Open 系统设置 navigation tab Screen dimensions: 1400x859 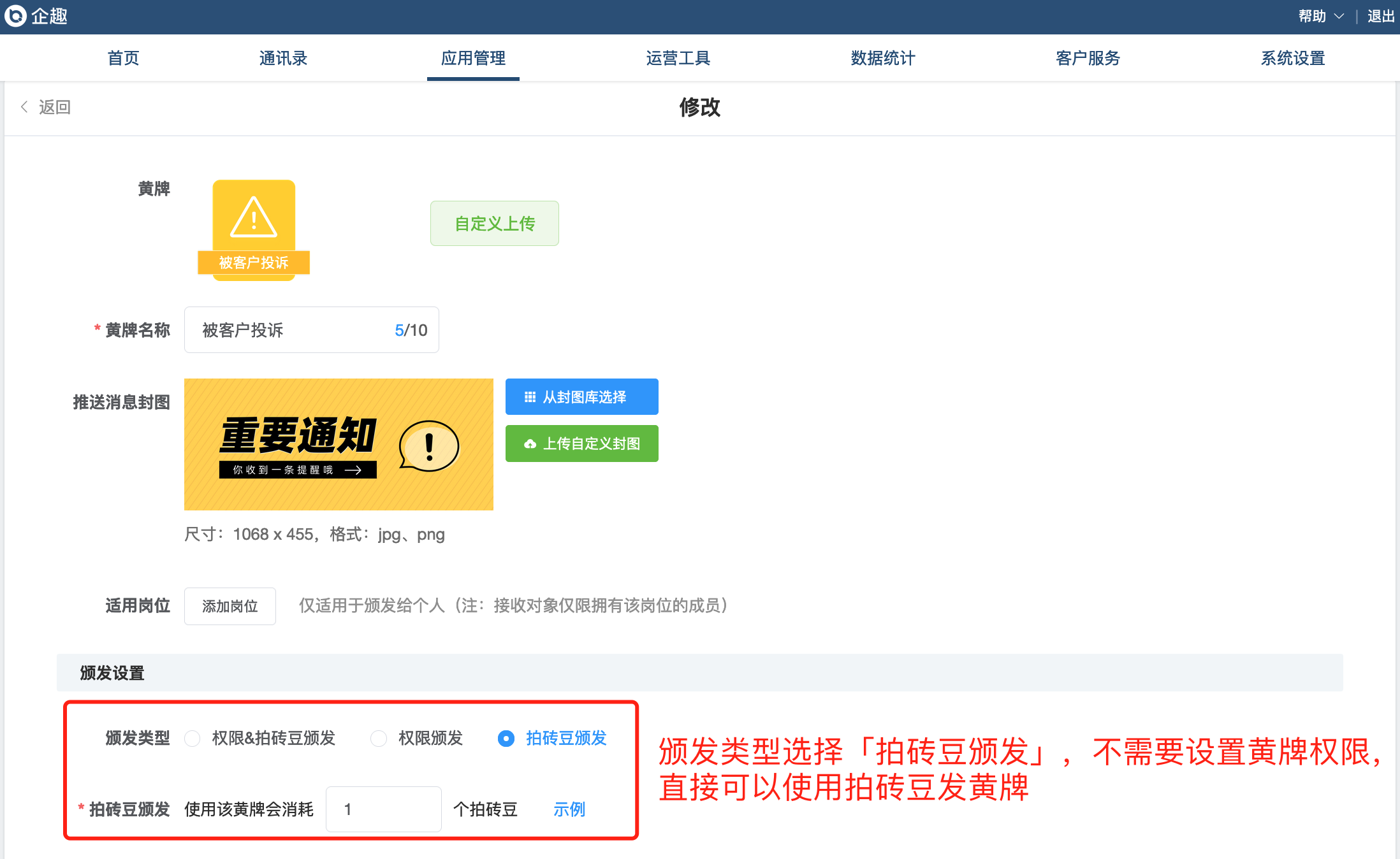point(1293,58)
